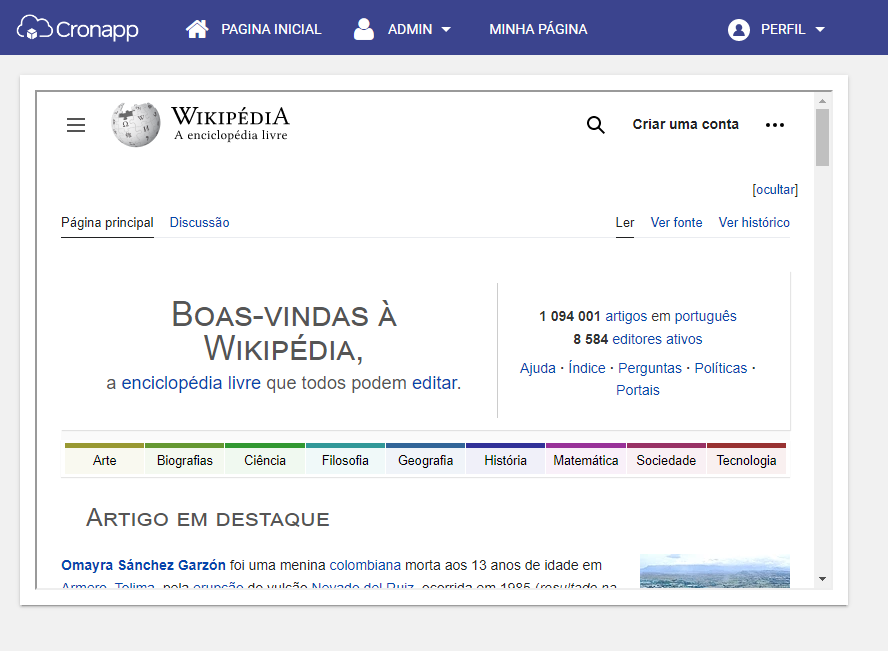Open the Arte category
888x651 pixels.
(104, 460)
